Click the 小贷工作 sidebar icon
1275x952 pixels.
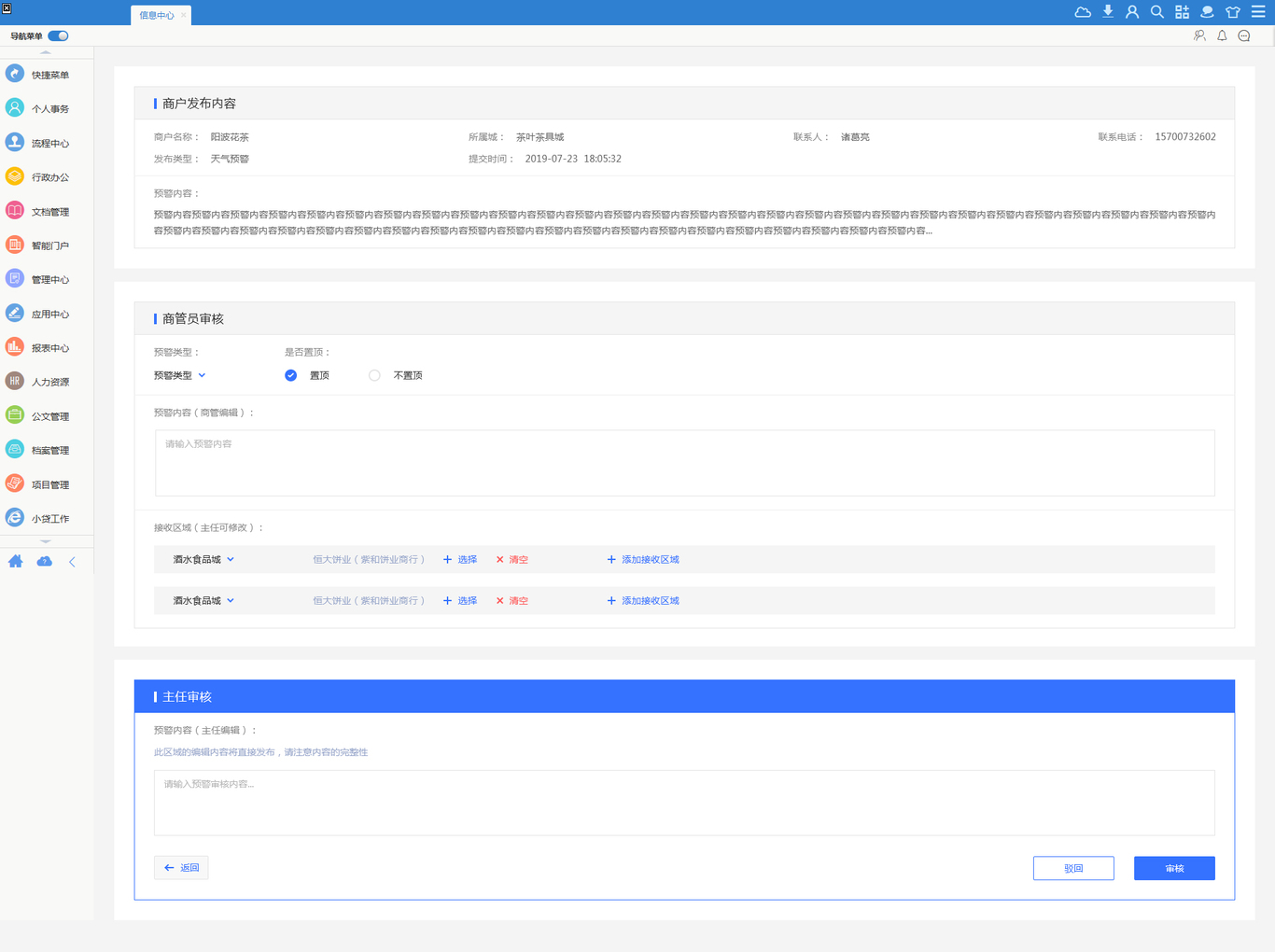[15, 518]
